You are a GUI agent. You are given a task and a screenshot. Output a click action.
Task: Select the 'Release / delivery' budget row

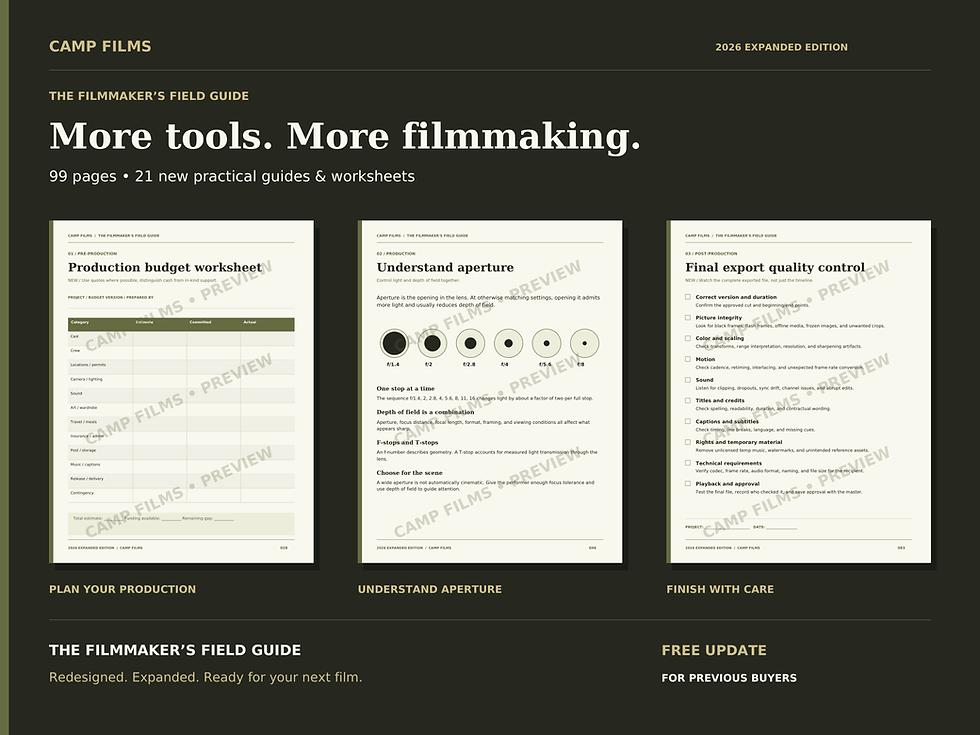pyautogui.click(x=181, y=481)
